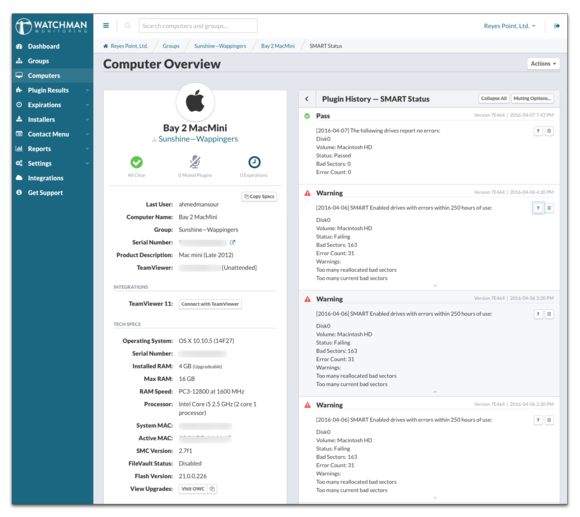Click the hamburger menu icon
This screenshot has width=580, height=517.
[x=106, y=26]
